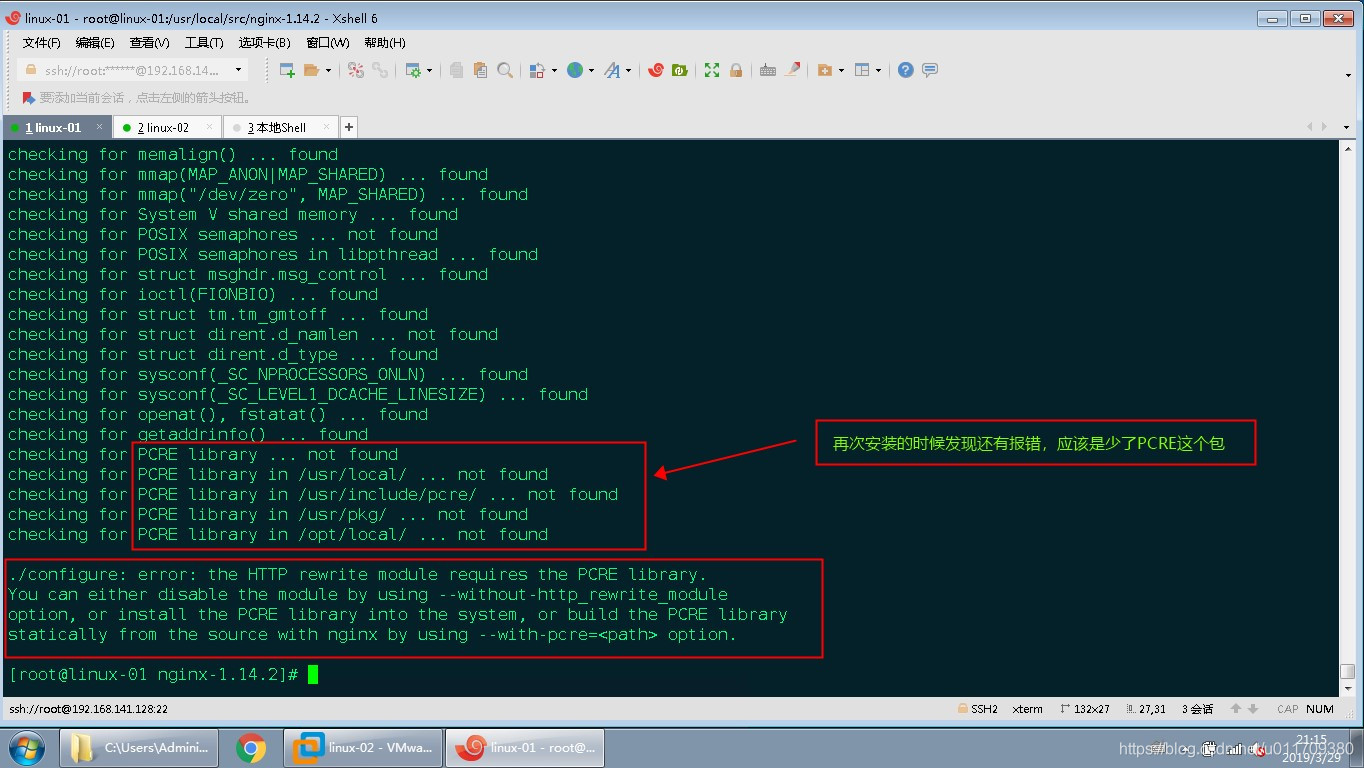The image size is (1364, 768).
Task: Click the Disconnect chain icon
Action: tap(380, 70)
